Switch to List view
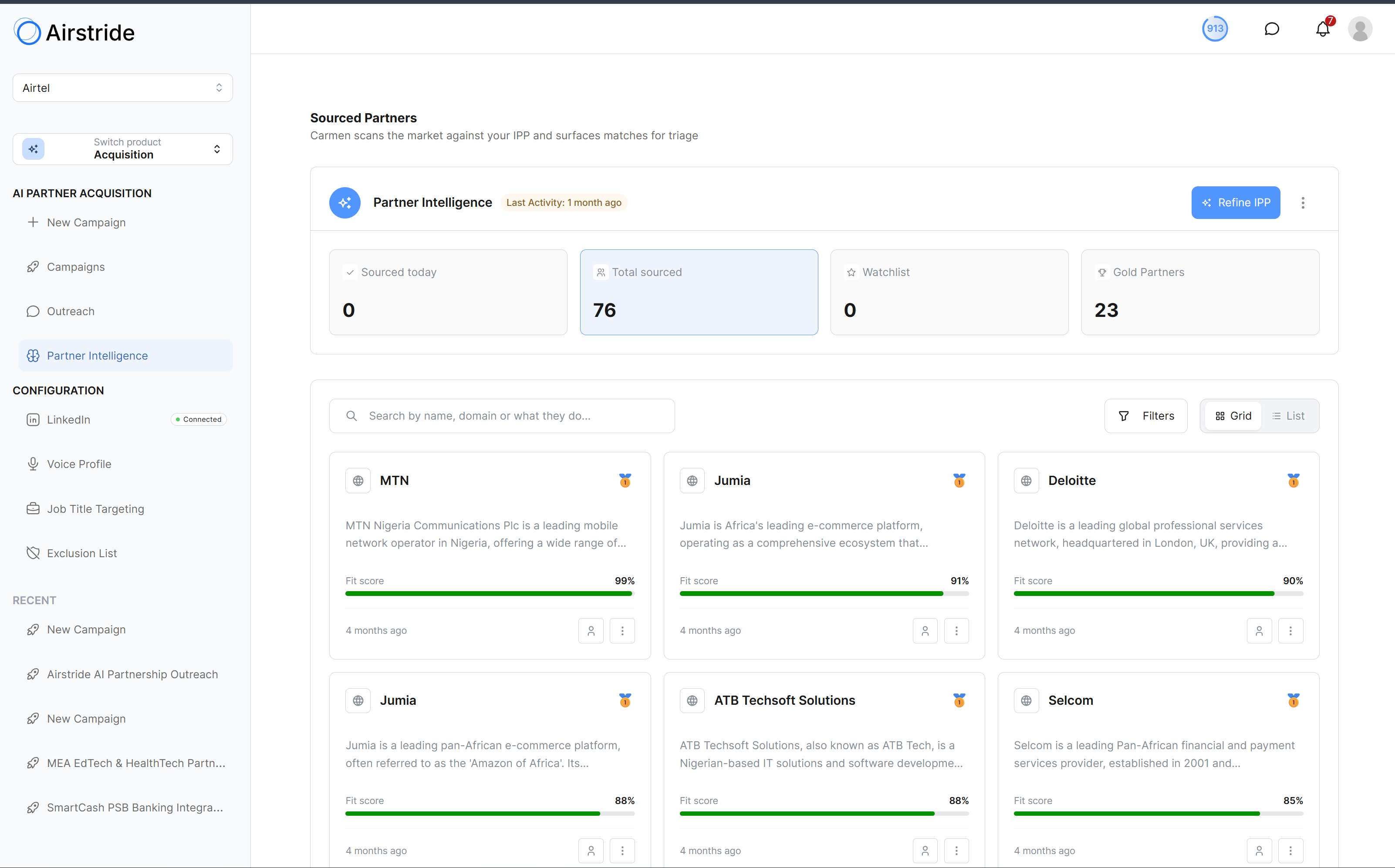This screenshot has width=1395, height=868. (x=1288, y=416)
